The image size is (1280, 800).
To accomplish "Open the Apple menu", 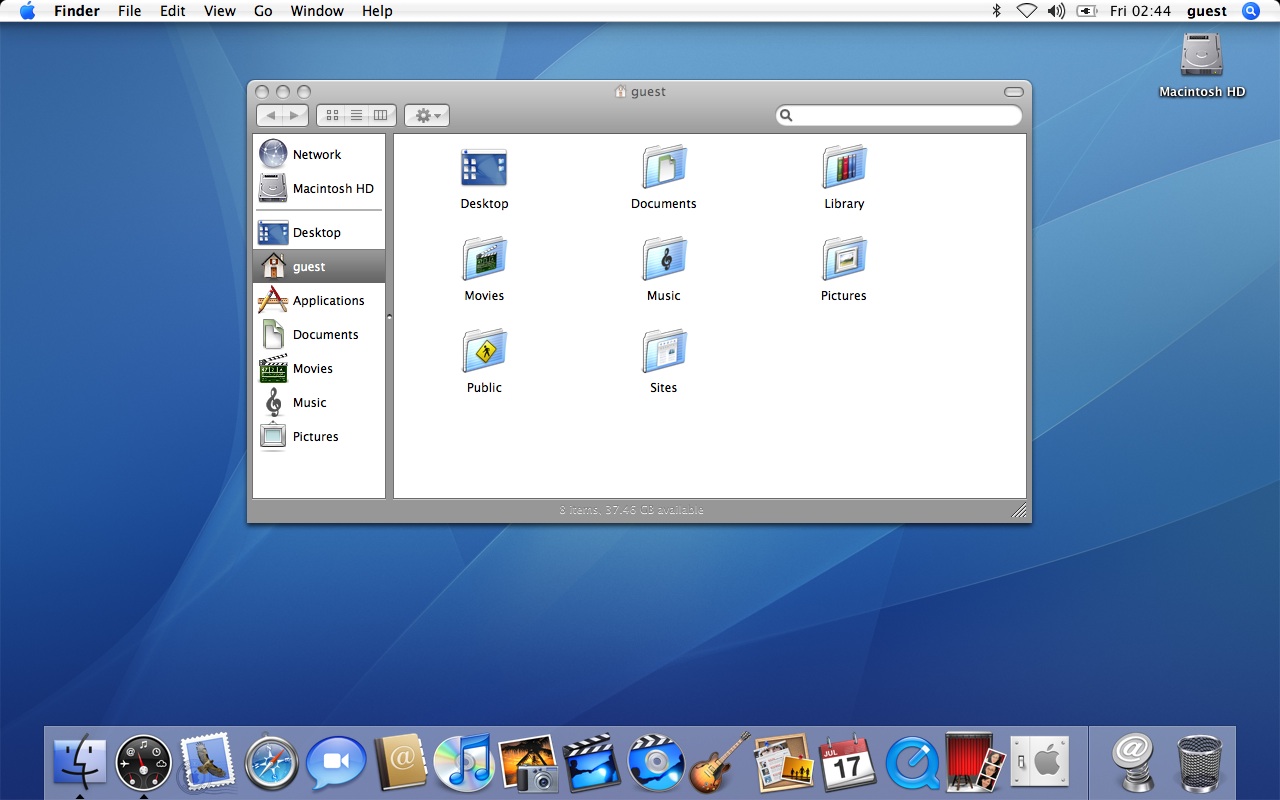I will coord(27,11).
